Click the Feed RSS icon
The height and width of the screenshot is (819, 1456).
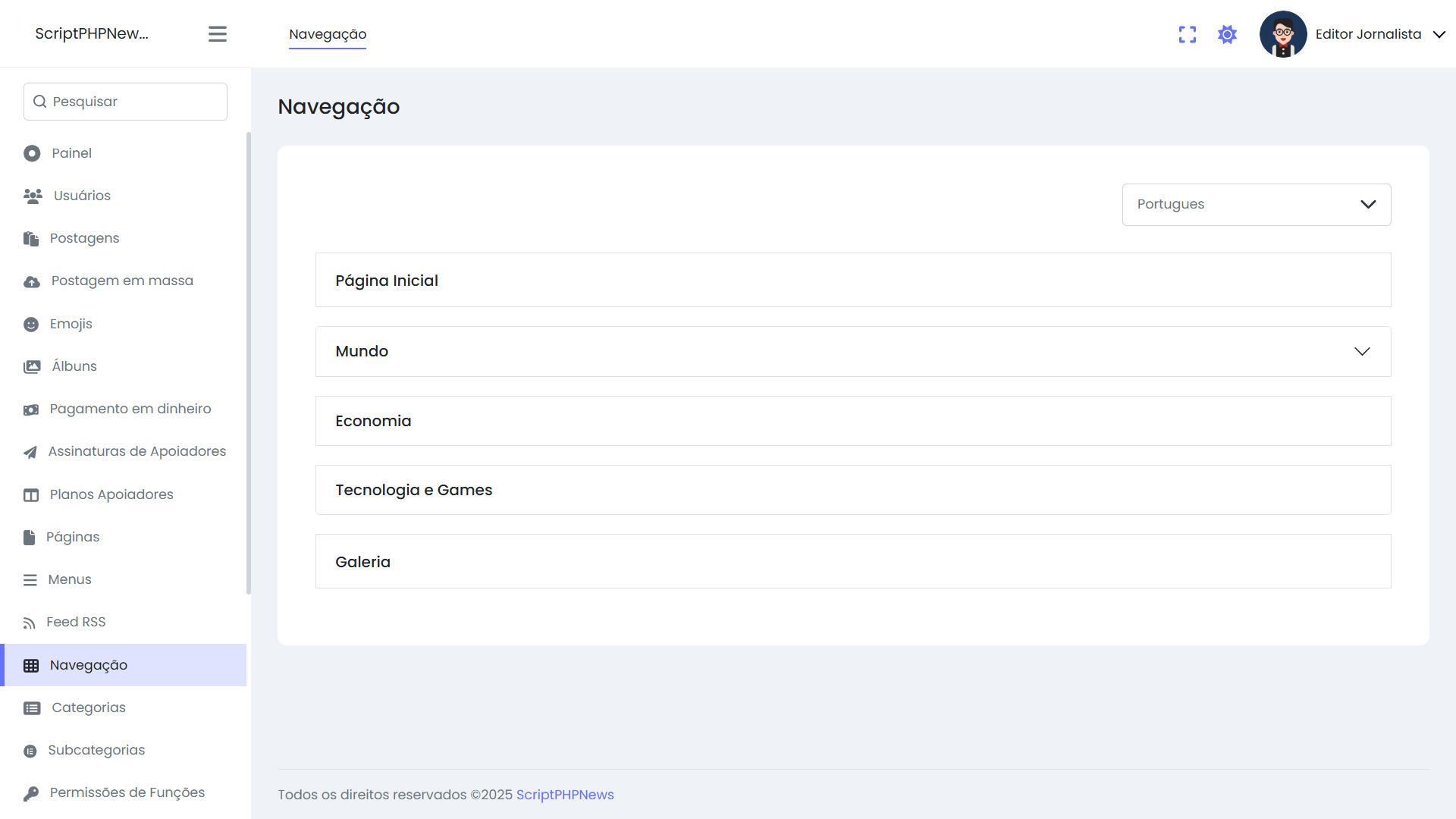pos(30,623)
